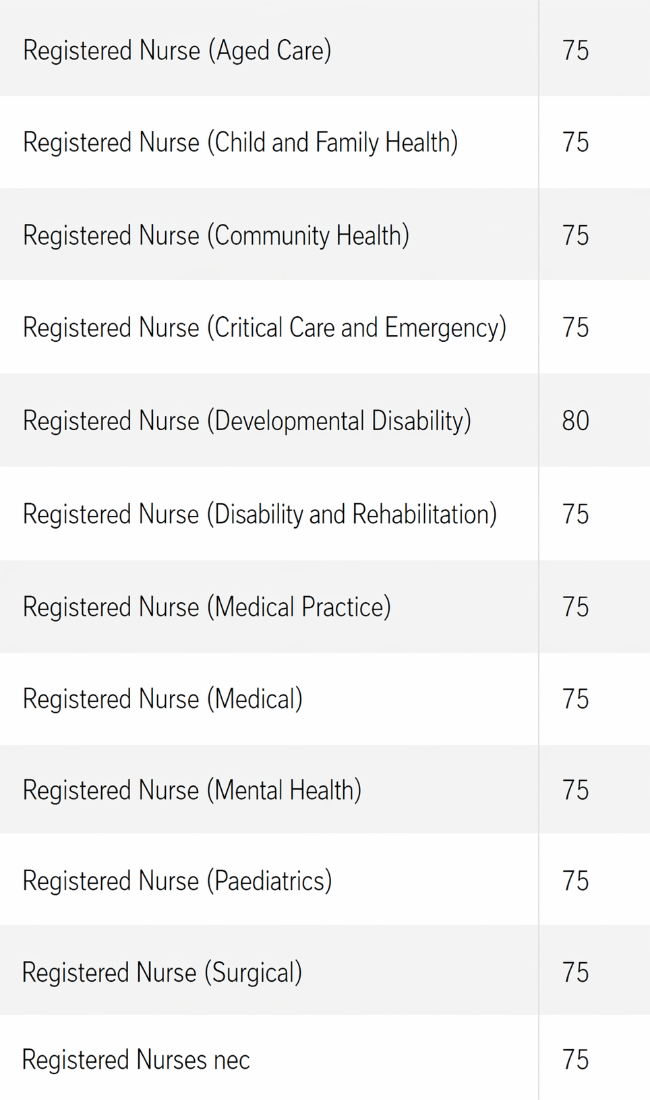650x1100 pixels.
Task: Click Registered Nurse (Child and Family Health)
Action: [x=241, y=142]
